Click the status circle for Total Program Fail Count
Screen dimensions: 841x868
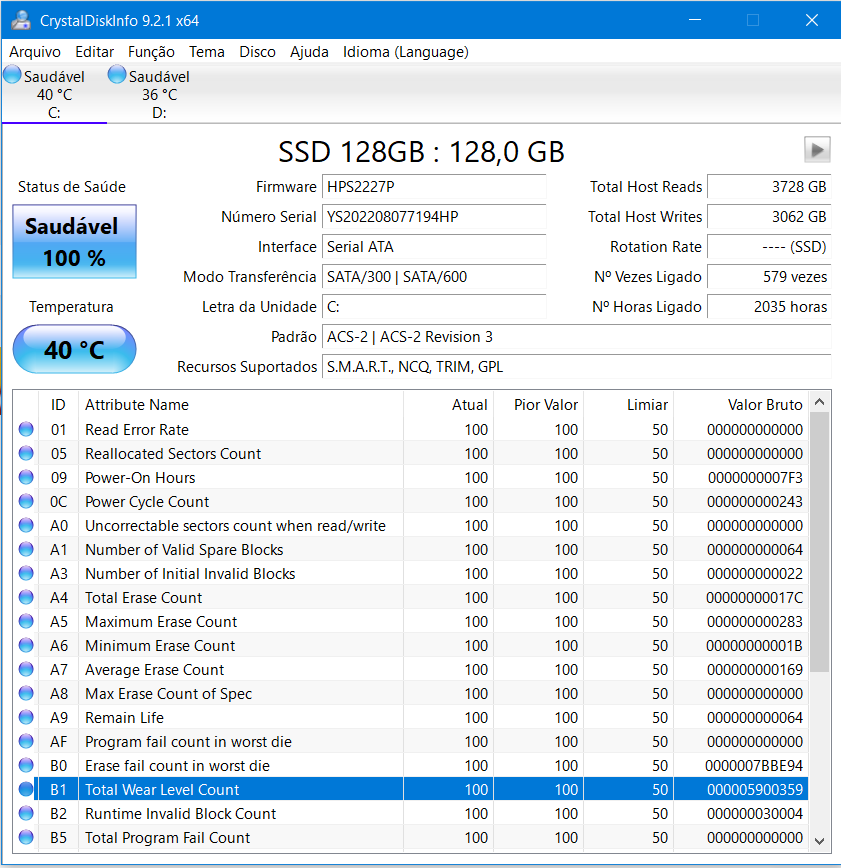pos(26,837)
